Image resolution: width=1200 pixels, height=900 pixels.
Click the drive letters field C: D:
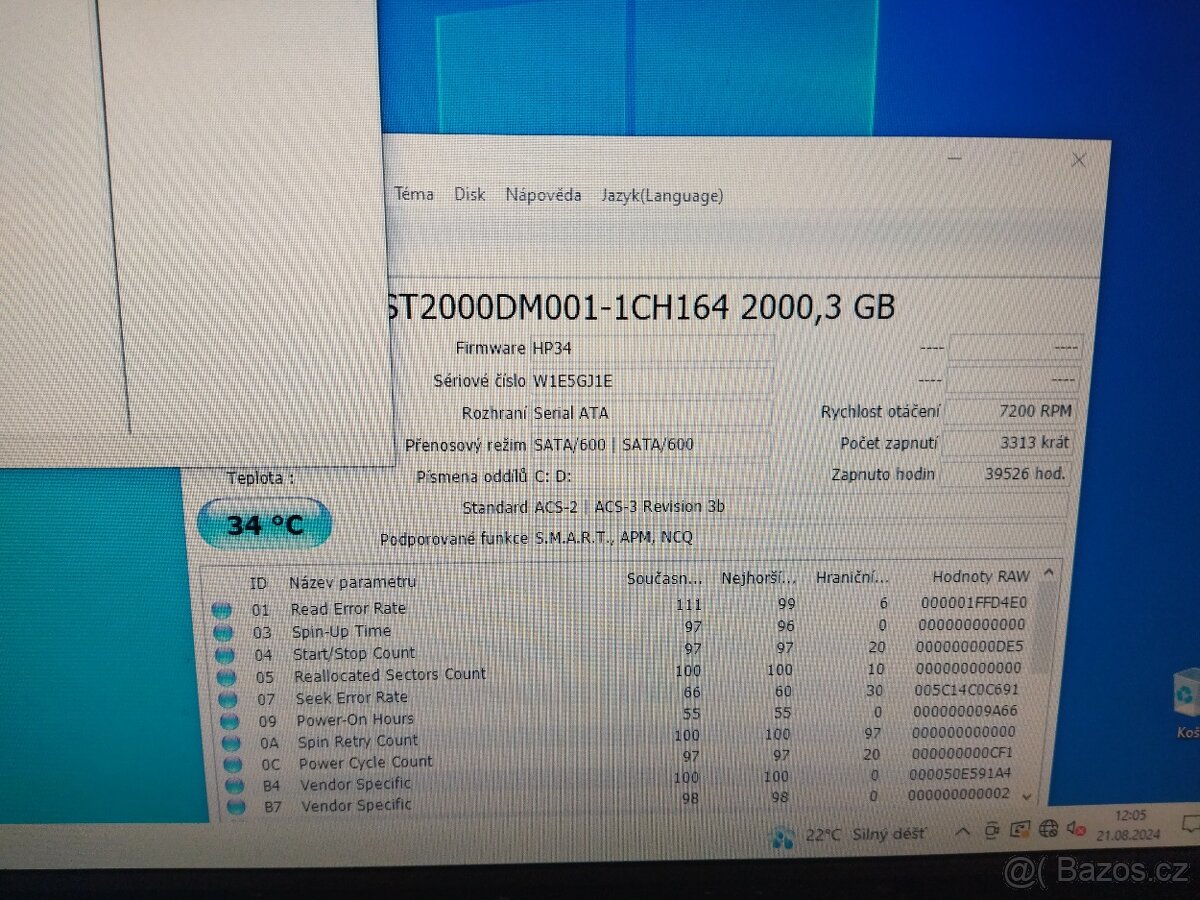(650, 476)
